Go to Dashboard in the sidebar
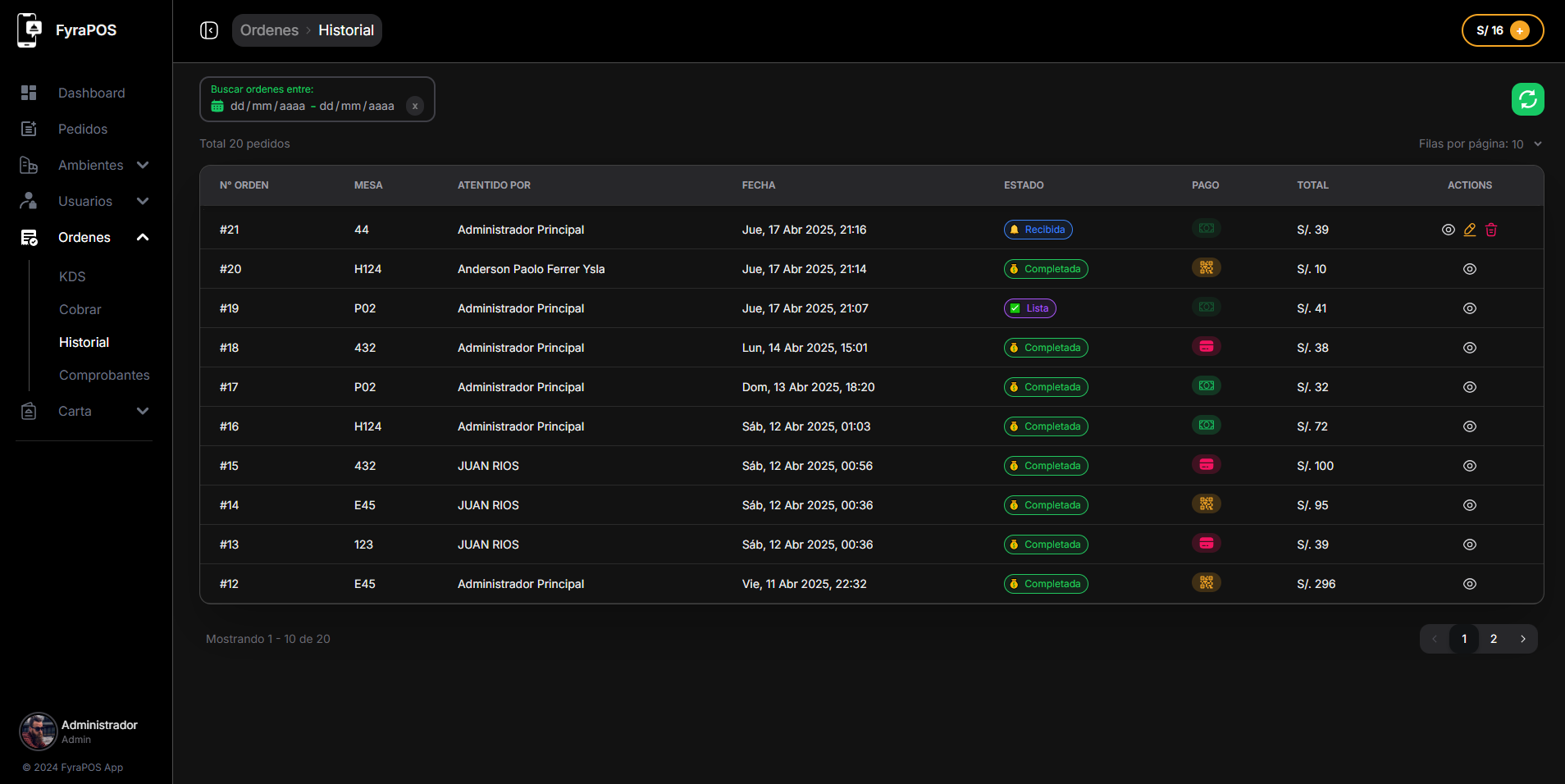1565x784 pixels. pyautogui.click(x=92, y=93)
